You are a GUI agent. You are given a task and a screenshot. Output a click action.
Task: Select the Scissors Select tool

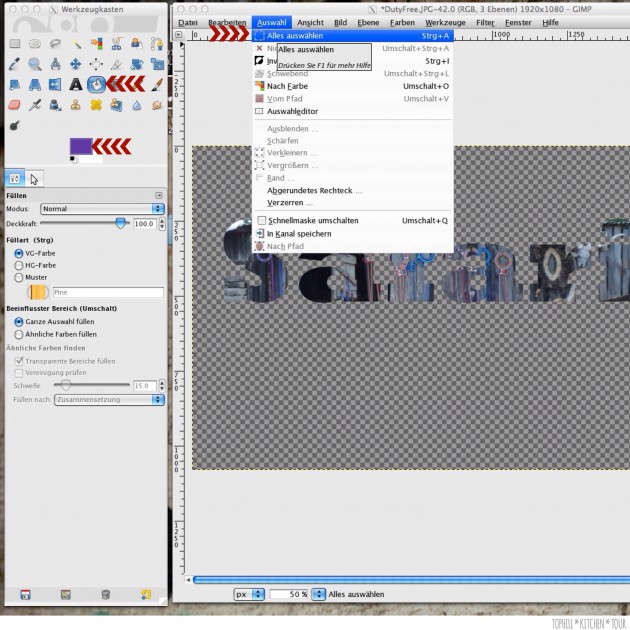point(117,43)
